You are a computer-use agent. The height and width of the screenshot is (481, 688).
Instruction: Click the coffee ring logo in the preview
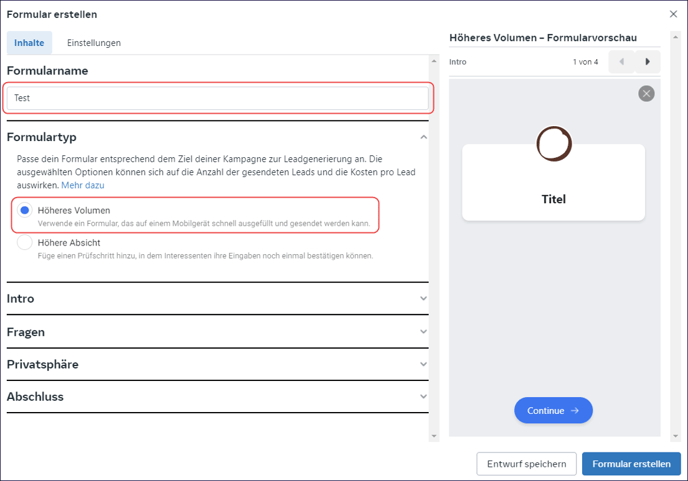[554, 144]
